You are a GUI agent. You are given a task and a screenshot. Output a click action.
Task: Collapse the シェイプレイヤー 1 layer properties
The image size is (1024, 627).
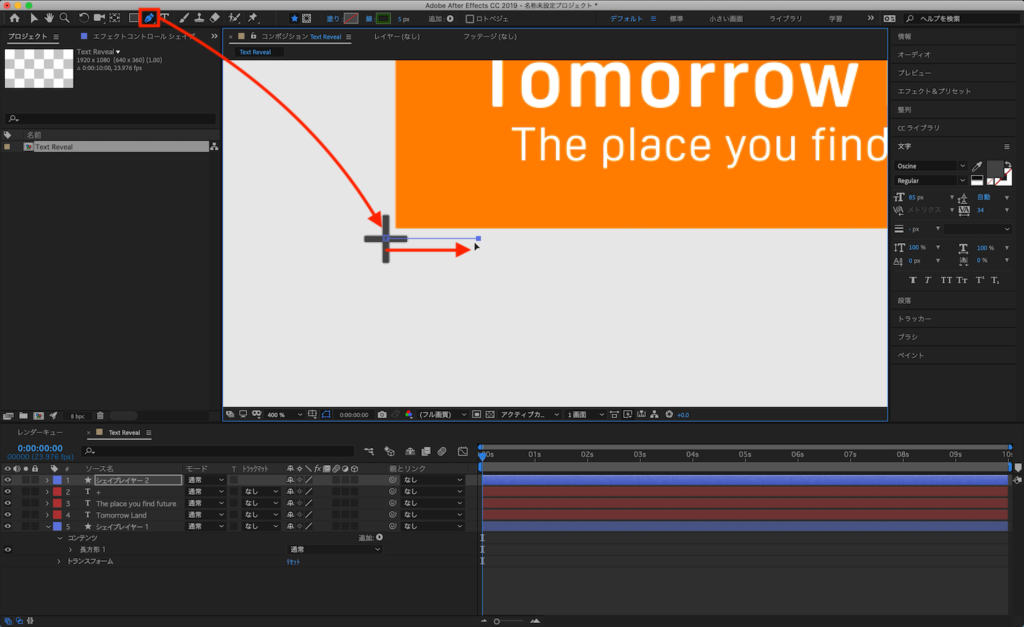tap(47, 526)
